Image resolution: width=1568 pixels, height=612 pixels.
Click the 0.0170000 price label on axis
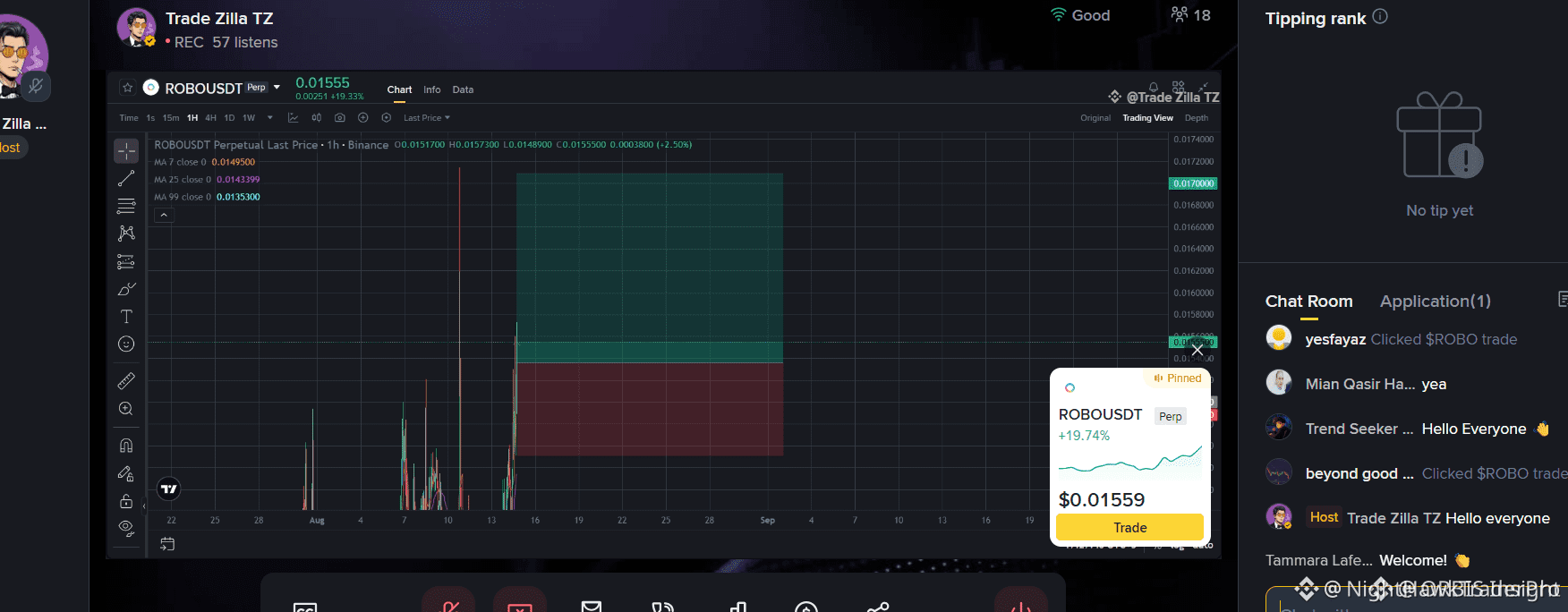point(1194,183)
